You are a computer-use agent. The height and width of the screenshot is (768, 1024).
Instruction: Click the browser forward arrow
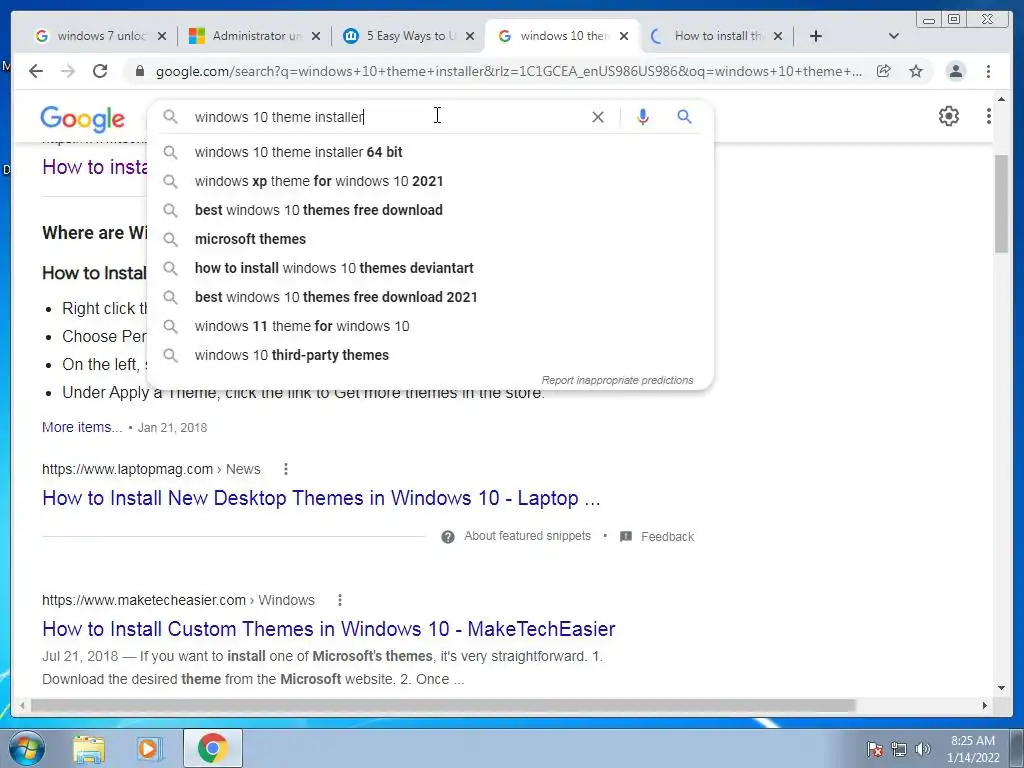68,71
